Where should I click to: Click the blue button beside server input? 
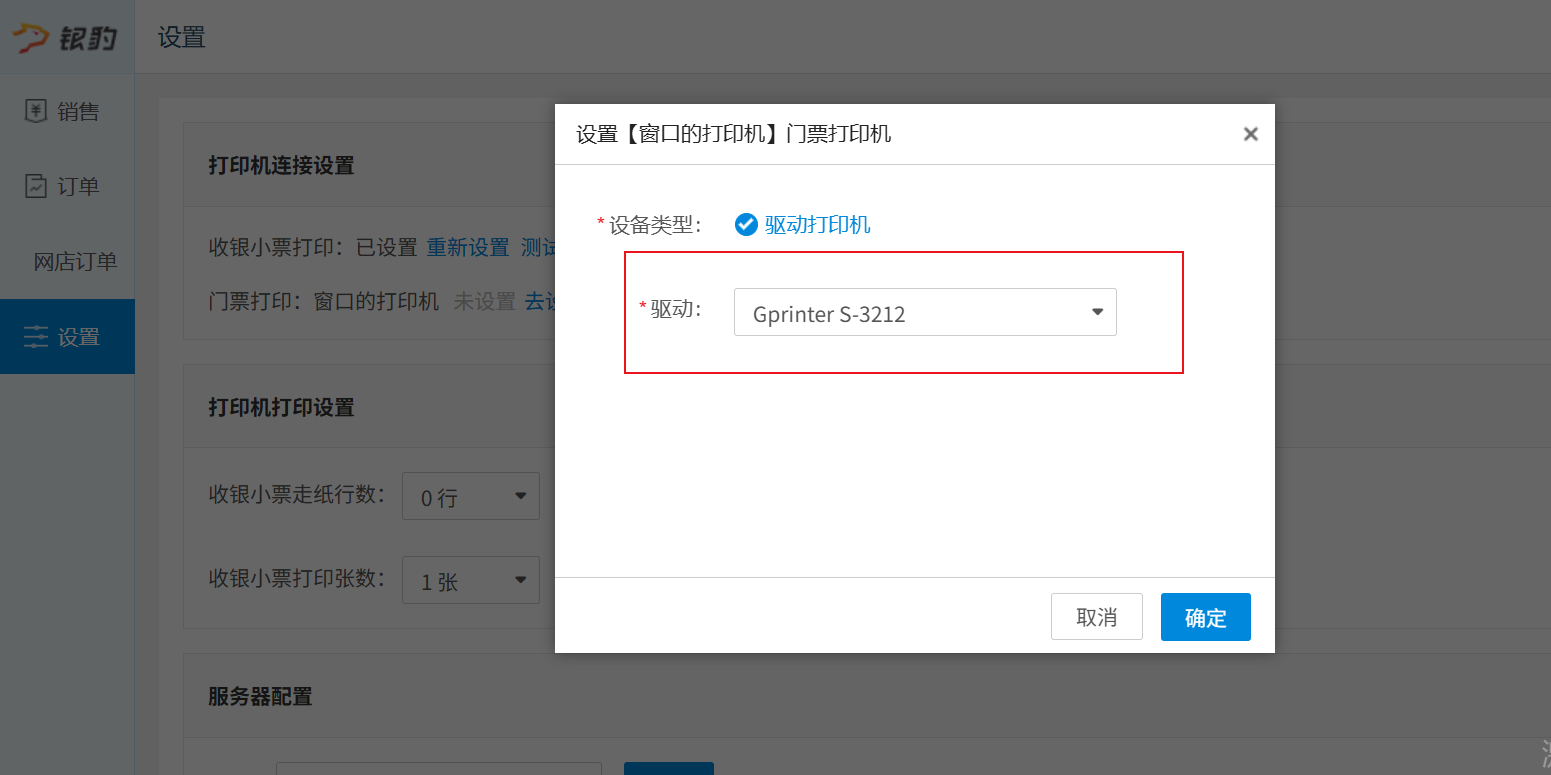(x=668, y=768)
